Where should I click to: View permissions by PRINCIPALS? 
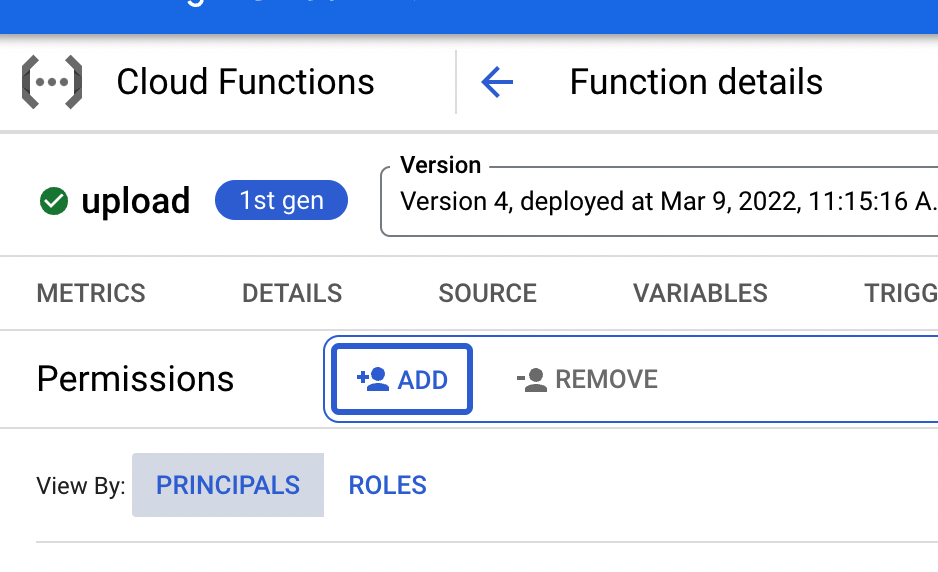point(228,485)
